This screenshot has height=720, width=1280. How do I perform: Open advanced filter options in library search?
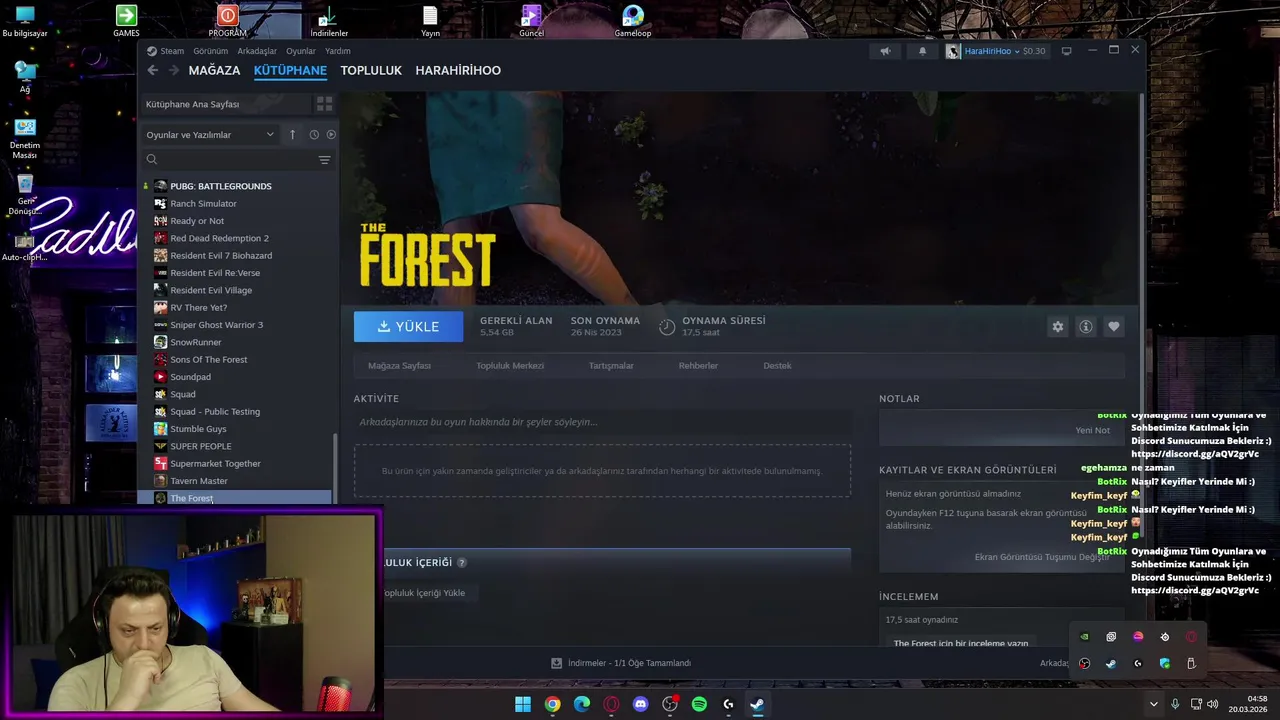click(x=324, y=160)
